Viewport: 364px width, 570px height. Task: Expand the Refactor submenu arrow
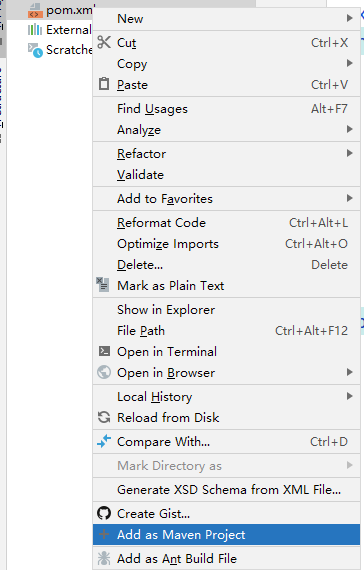pyautogui.click(x=349, y=153)
